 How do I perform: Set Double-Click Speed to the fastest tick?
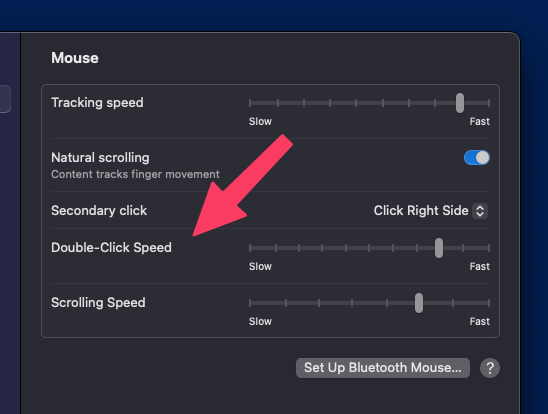pyautogui.click(x=489, y=248)
